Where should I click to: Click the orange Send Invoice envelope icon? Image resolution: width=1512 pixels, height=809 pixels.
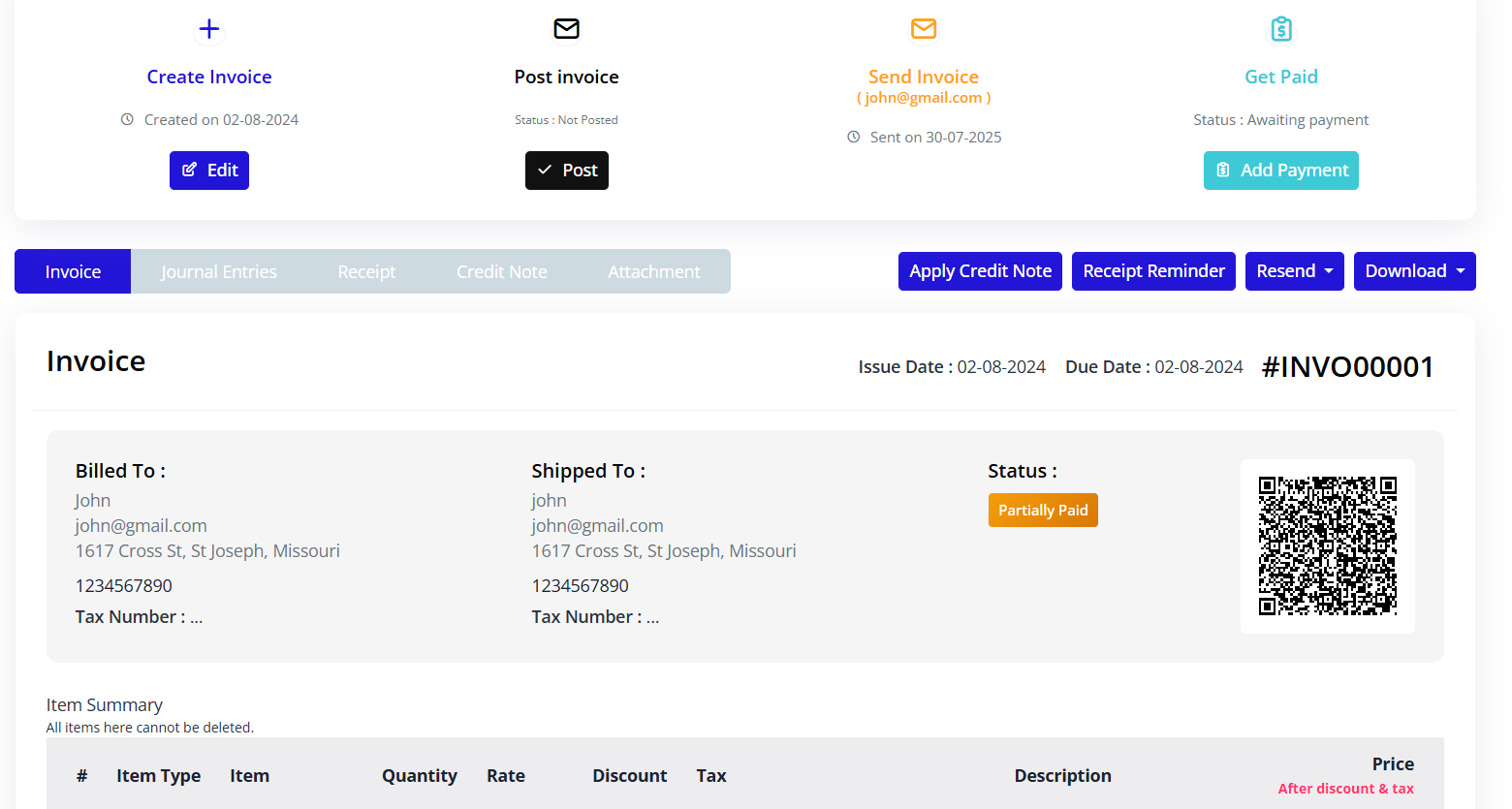tap(924, 28)
